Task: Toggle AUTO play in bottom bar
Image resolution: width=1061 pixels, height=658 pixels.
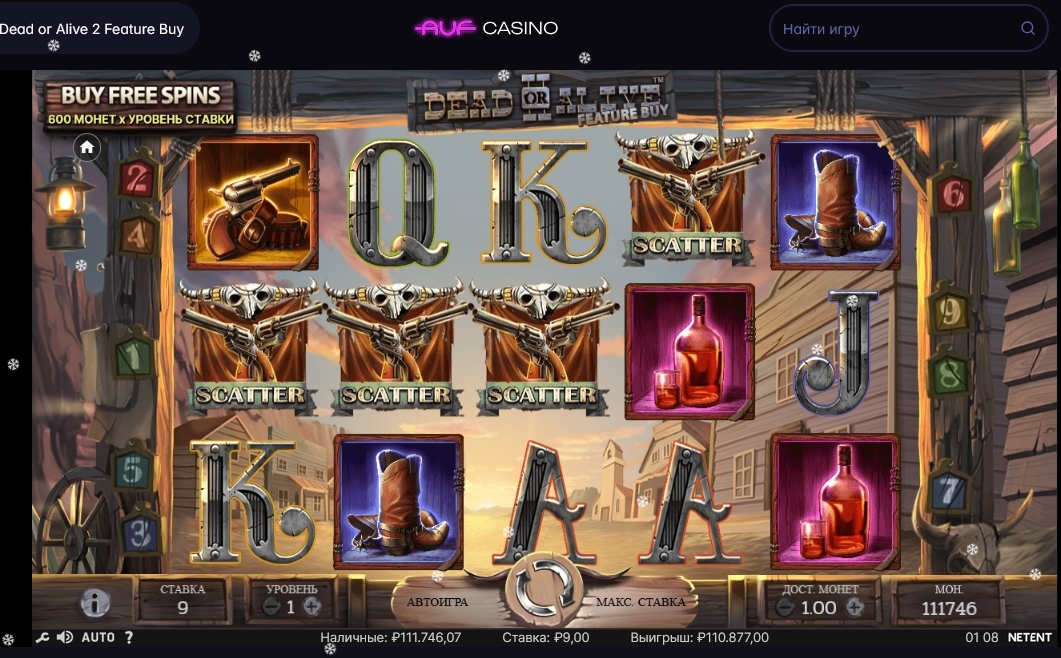Action: (x=98, y=637)
